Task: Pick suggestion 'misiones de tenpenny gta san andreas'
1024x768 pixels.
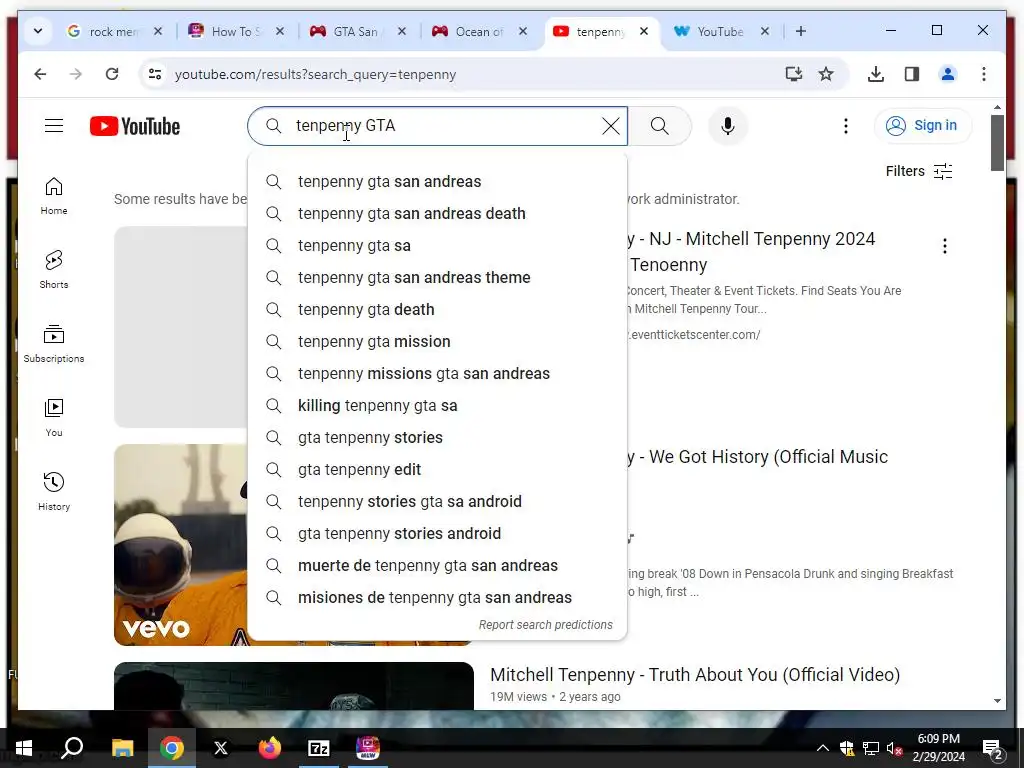Action: pyautogui.click(x=438, y=598)
